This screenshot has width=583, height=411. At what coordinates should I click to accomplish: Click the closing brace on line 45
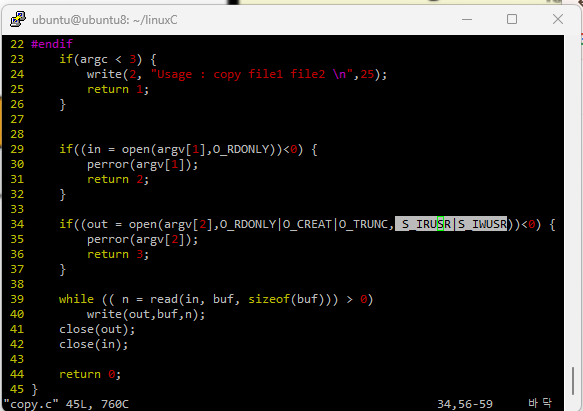click(x=35, y=389)
